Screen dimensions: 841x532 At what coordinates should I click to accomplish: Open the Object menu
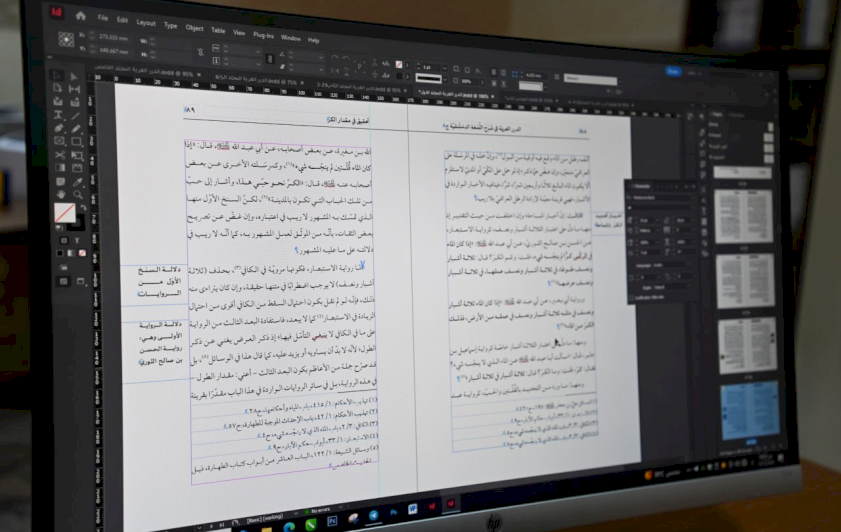tap(194, 28)
